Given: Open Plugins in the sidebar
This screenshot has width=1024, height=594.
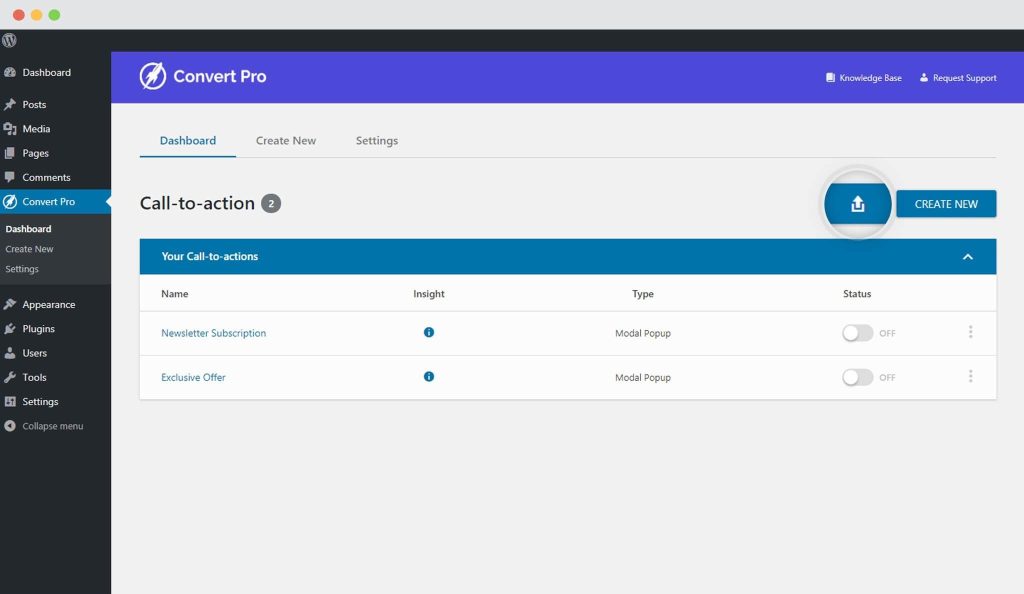Looking at the screenshot, I should click(38, 328).
